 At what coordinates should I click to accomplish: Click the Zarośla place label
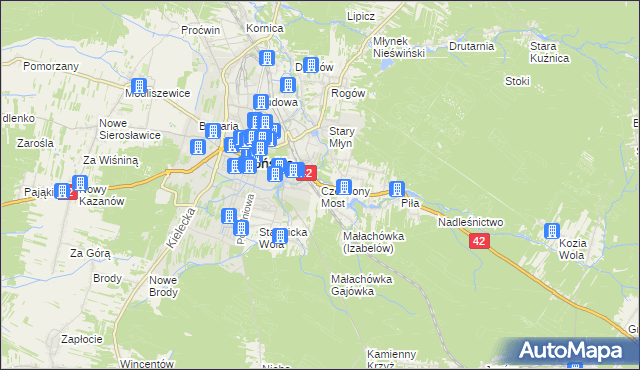[35, 143]
